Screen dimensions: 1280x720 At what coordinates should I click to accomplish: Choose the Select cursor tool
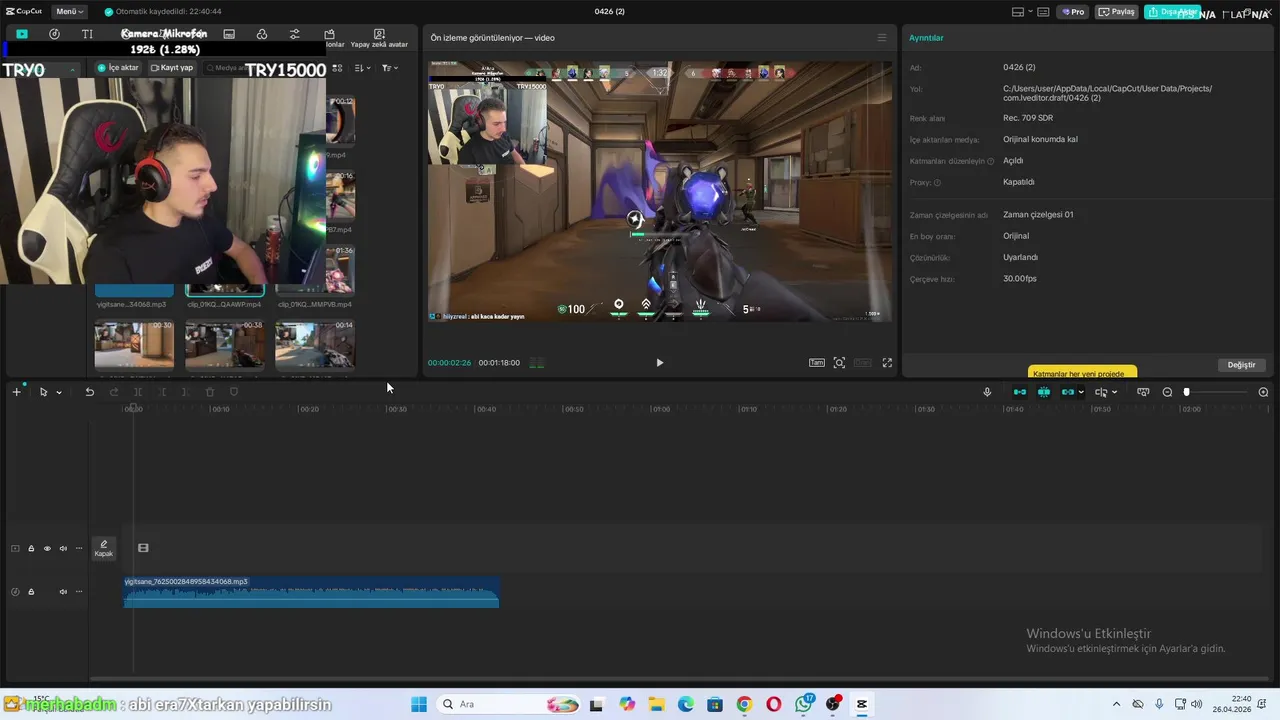click(43, 392)
